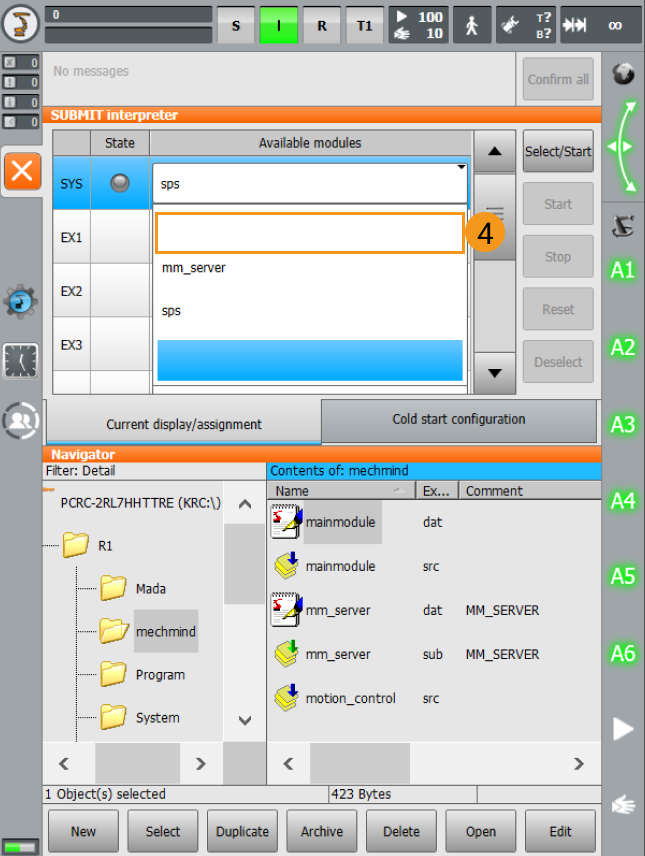645x856 pixels.
Task: Click the orange X close window button
Action: click(x=22, y=171)
